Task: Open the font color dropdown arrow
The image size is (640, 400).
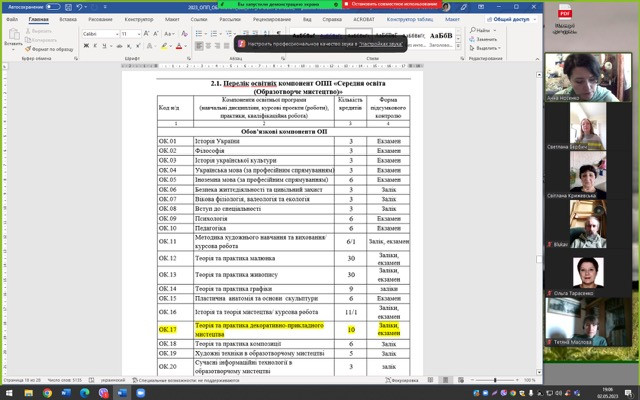Action: 186,47
